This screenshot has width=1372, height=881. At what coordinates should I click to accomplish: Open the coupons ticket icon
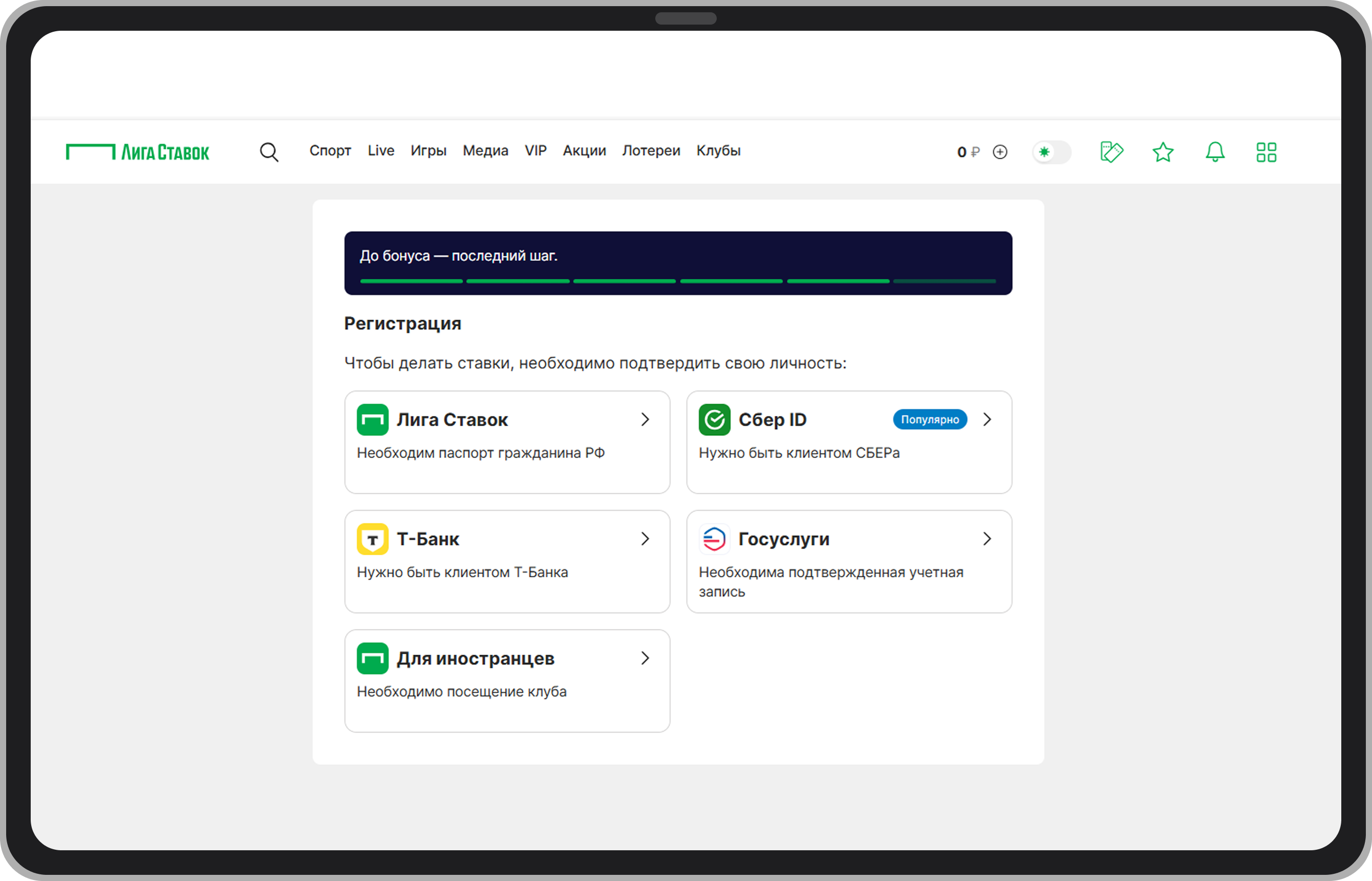click(x=1111, y=152)
